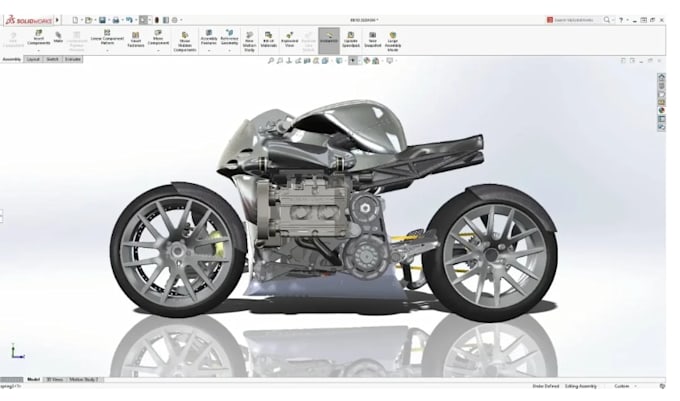Image resolution: width=680 pixels, height=401 pixels.
Task: Switch to the Model bottom tab
Action: [x=33, y=379]
